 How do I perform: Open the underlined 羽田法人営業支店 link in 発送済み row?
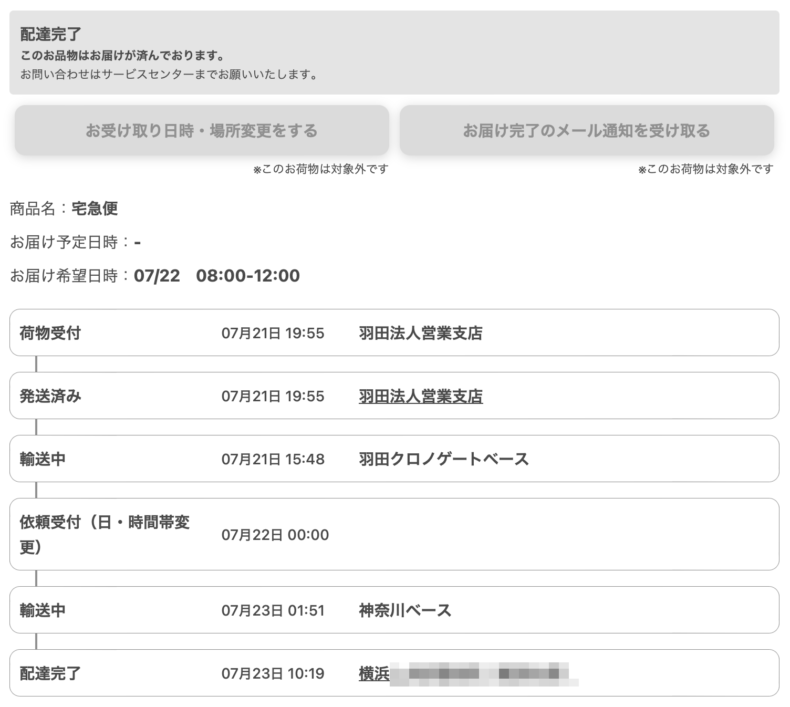pos(420,396)
